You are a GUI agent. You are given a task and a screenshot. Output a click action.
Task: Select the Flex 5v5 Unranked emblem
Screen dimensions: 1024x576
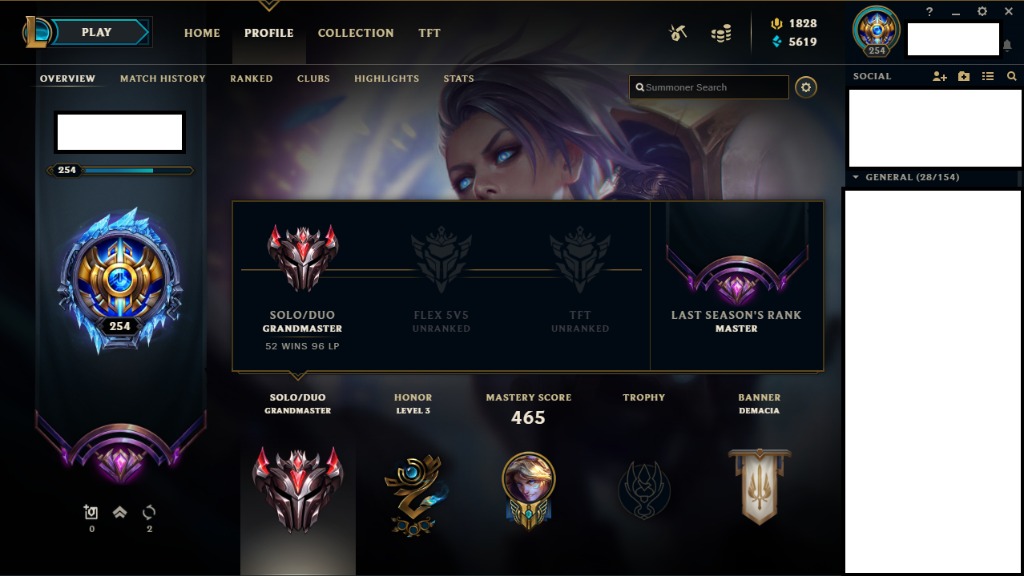click(441, 259)
